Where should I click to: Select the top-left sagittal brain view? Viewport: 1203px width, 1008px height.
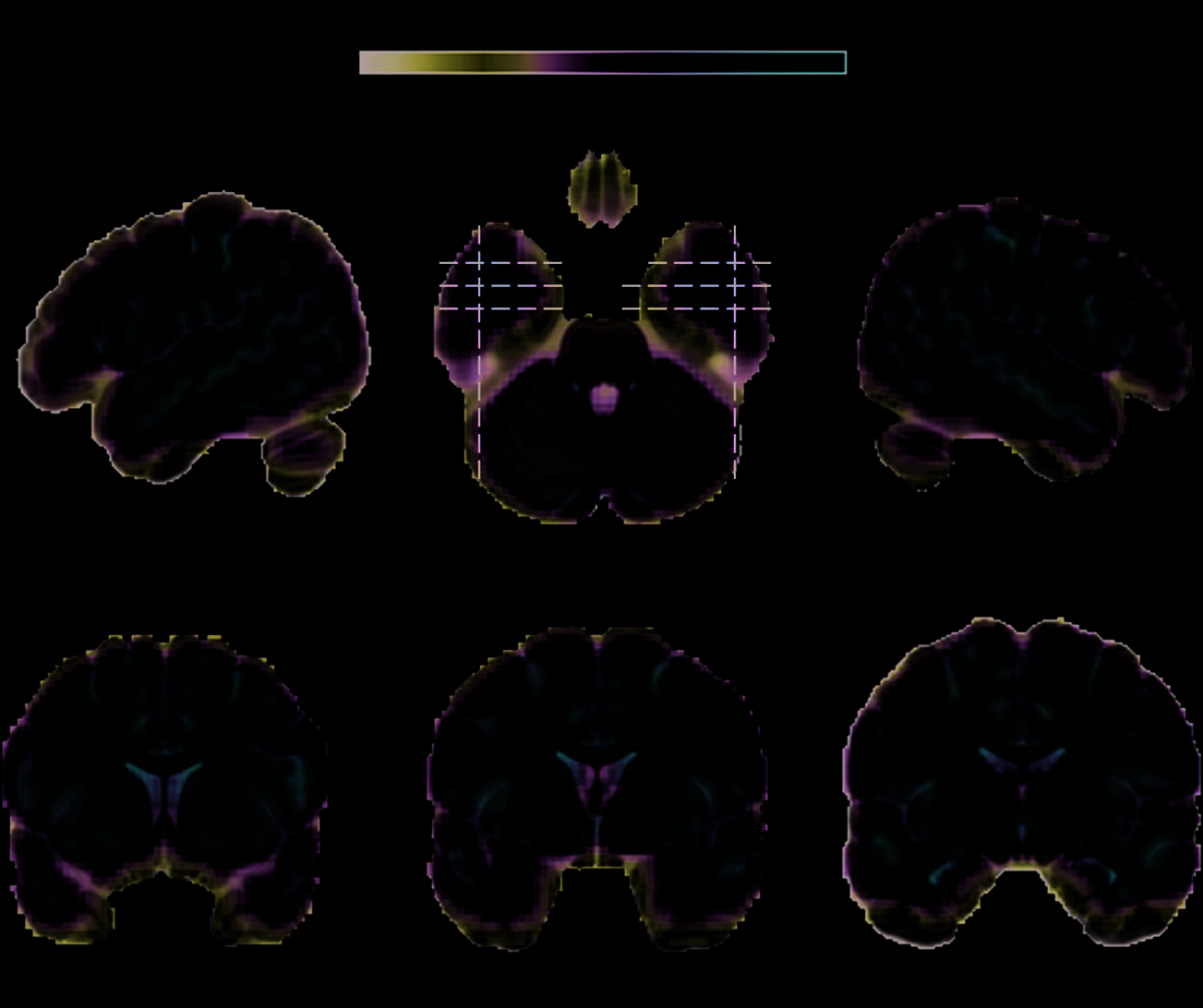194,343
